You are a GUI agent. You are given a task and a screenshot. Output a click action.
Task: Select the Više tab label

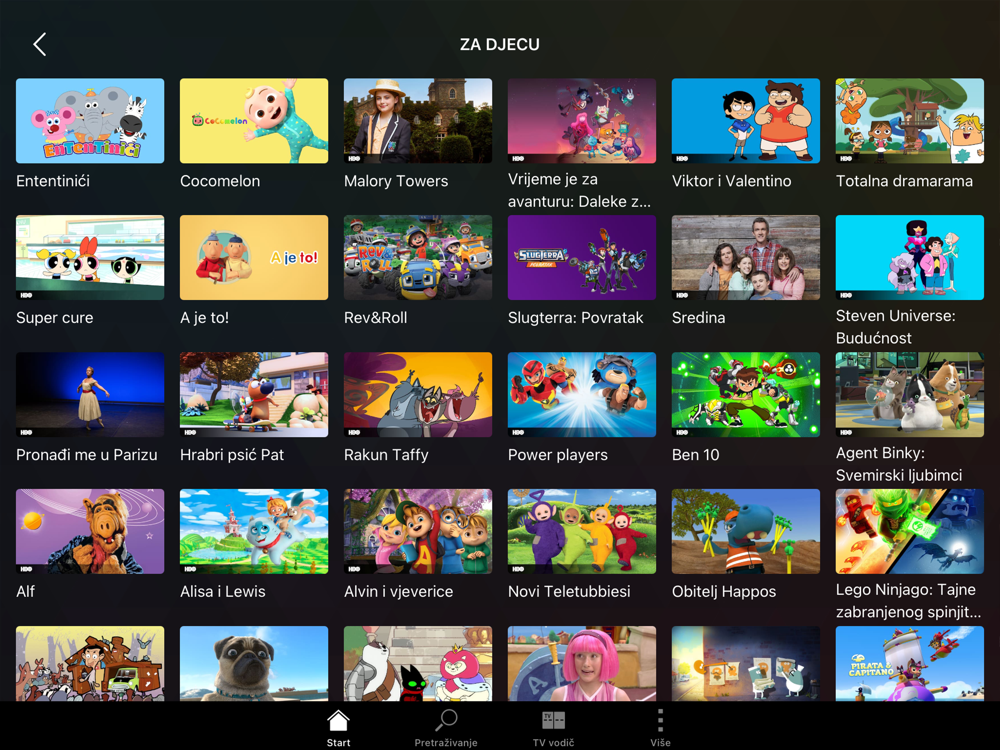pyautogui.click(x=660, y=742)
